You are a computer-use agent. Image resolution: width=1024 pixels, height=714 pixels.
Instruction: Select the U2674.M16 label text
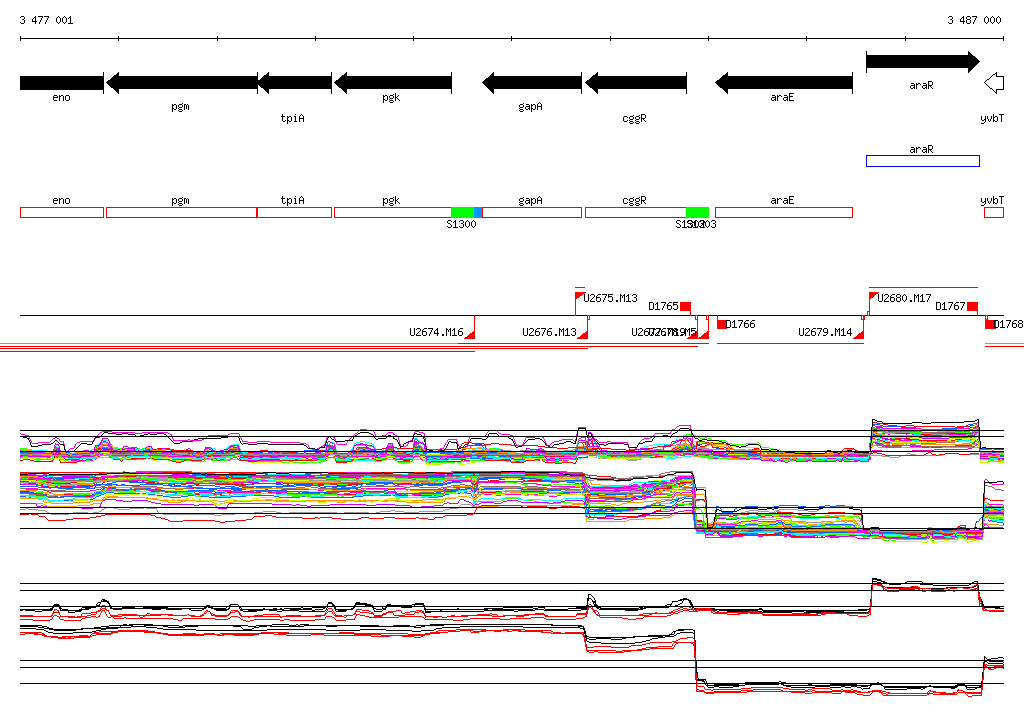pos(436,333)
